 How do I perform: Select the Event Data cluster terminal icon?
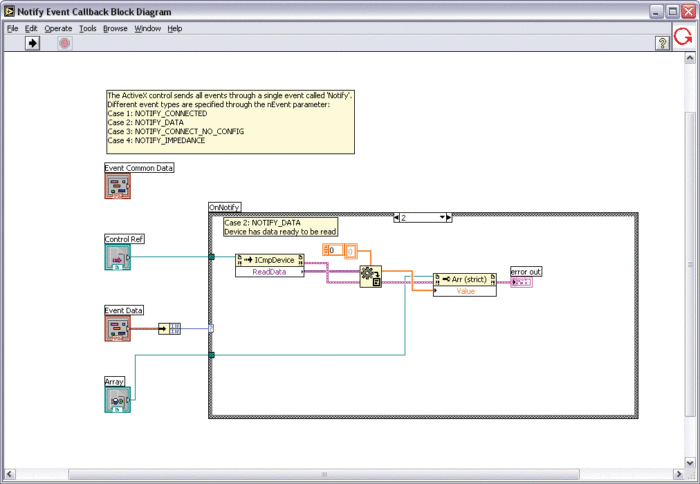click(x=117, y=329)
